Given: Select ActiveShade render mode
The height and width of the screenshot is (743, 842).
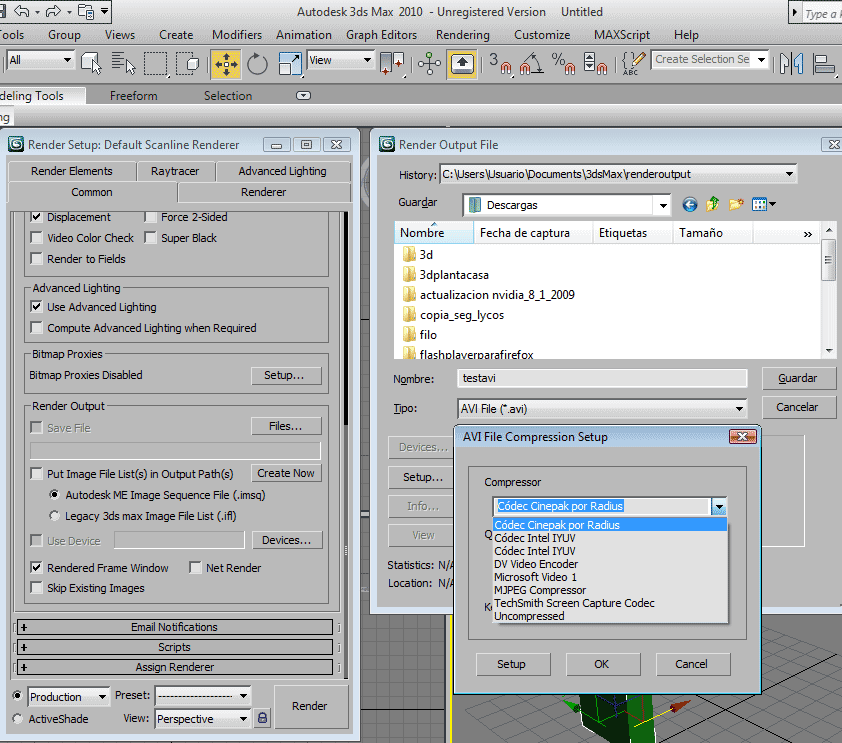Looking at the screenshot, I should [18, 718].
